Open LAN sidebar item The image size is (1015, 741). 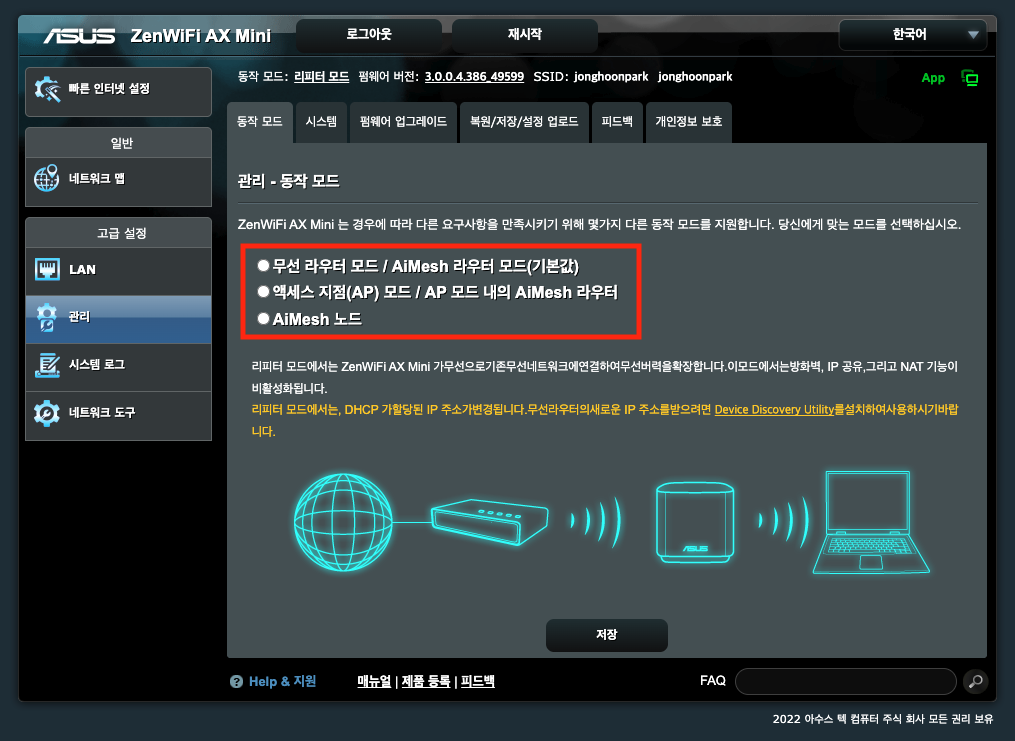pyautogui.click(x=118, y=271)
